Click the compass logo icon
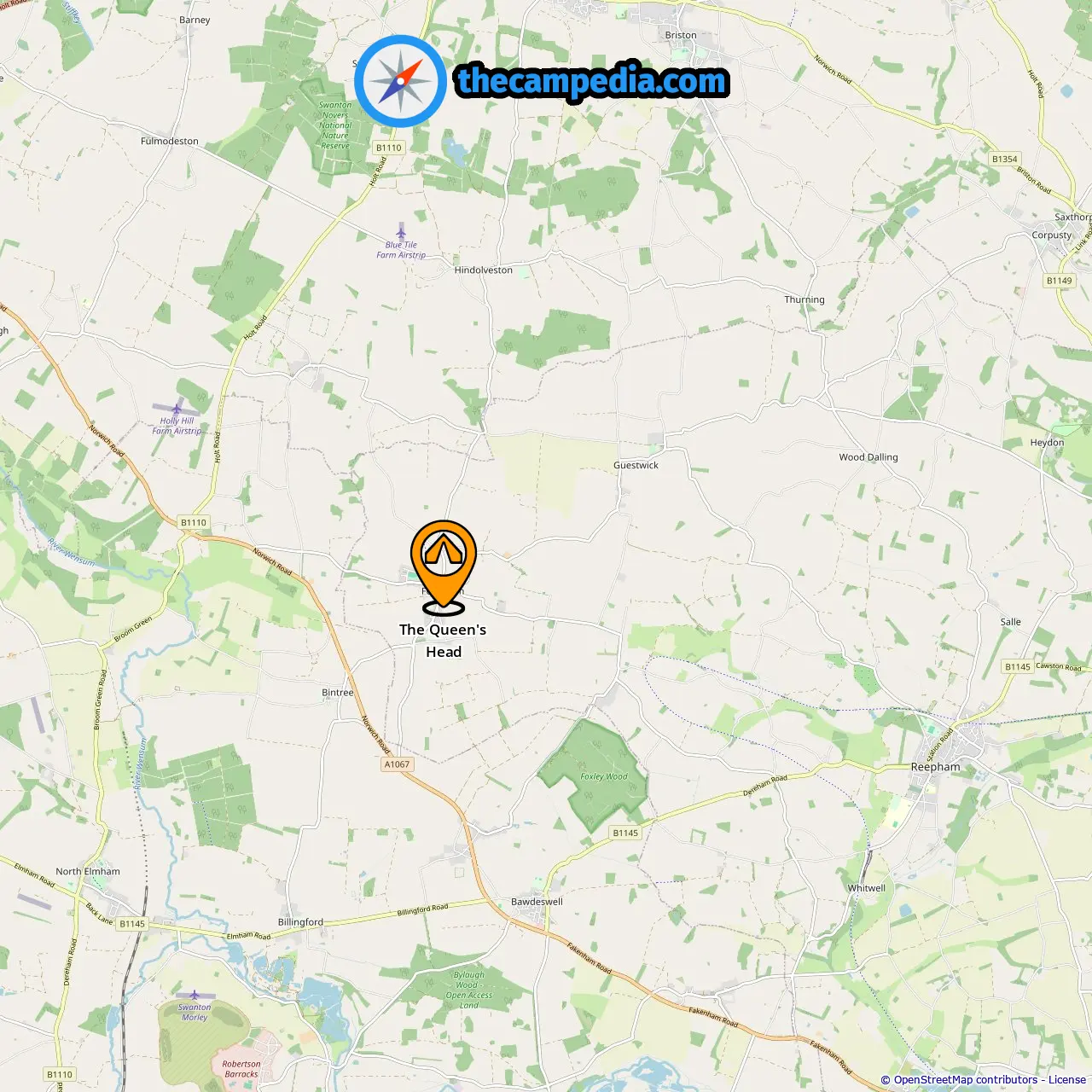Image resolution: width=1092 pixels, height=1092 pixels. coord(401,81)
